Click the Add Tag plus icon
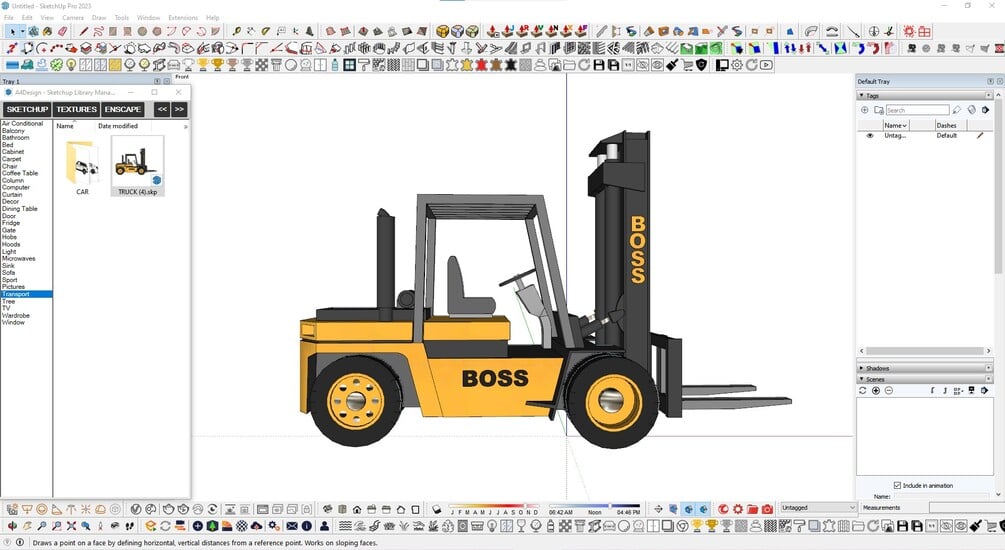Image resolution: width=1005 pixels, height=550 pixels. coord(865,110)
